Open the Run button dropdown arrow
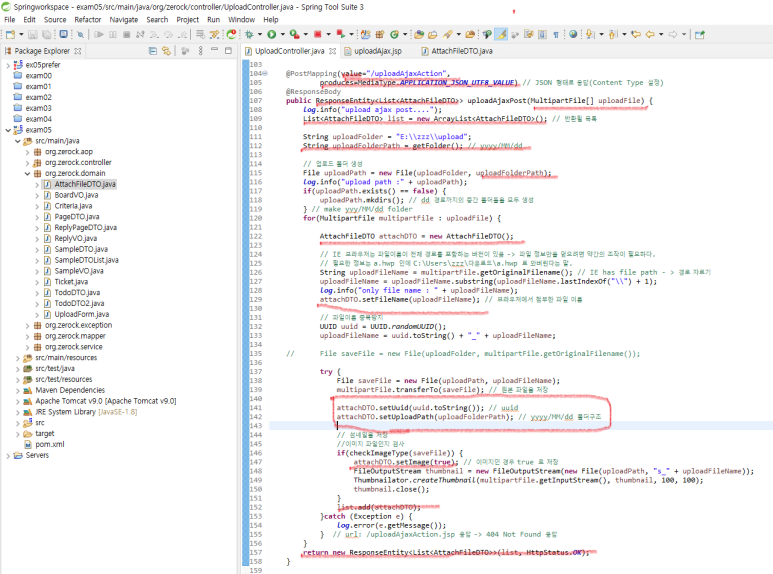This screenshot has width=773, height=574. [282, 35]
